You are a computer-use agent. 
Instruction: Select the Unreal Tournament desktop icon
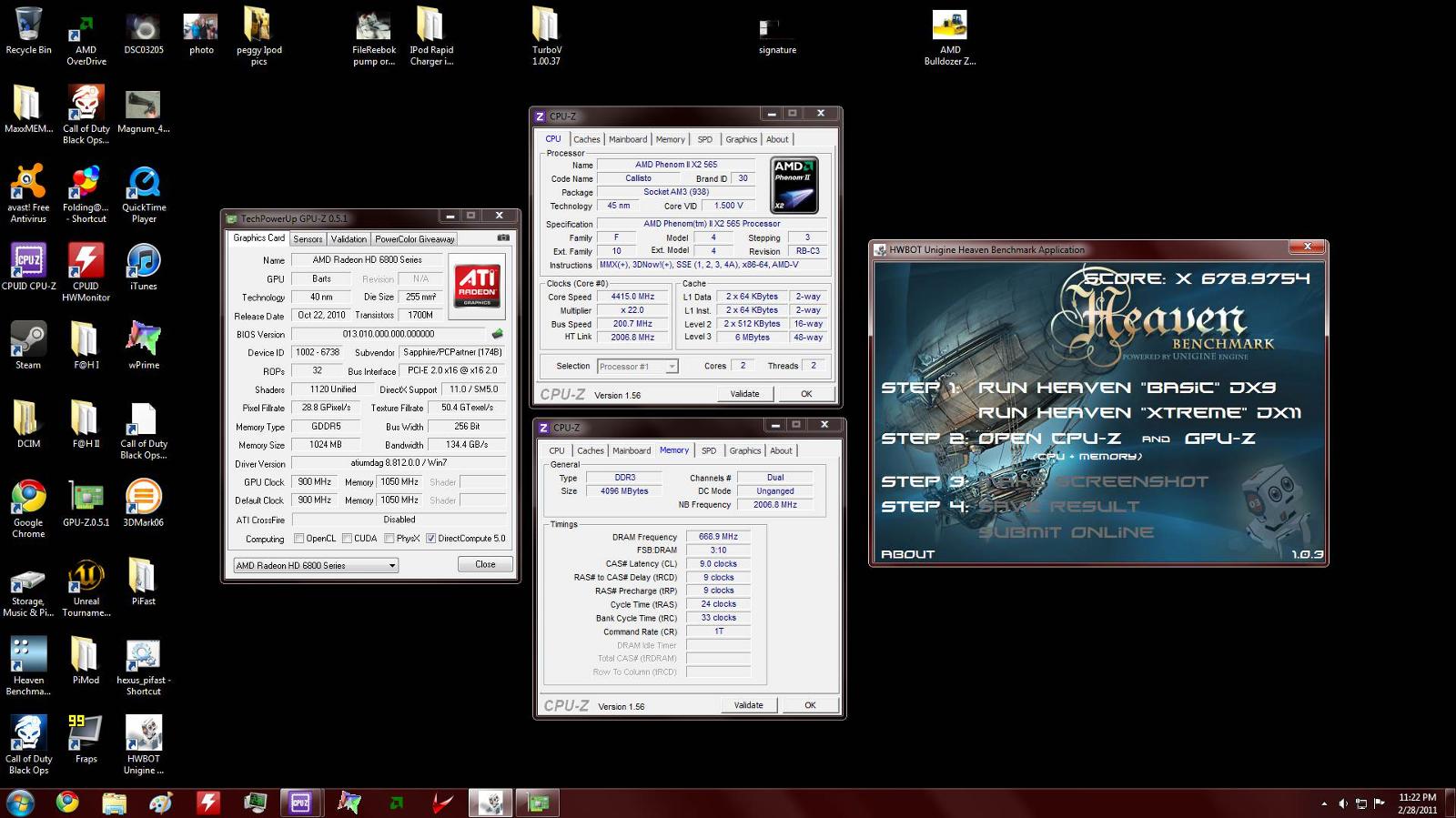coord(86,588)
